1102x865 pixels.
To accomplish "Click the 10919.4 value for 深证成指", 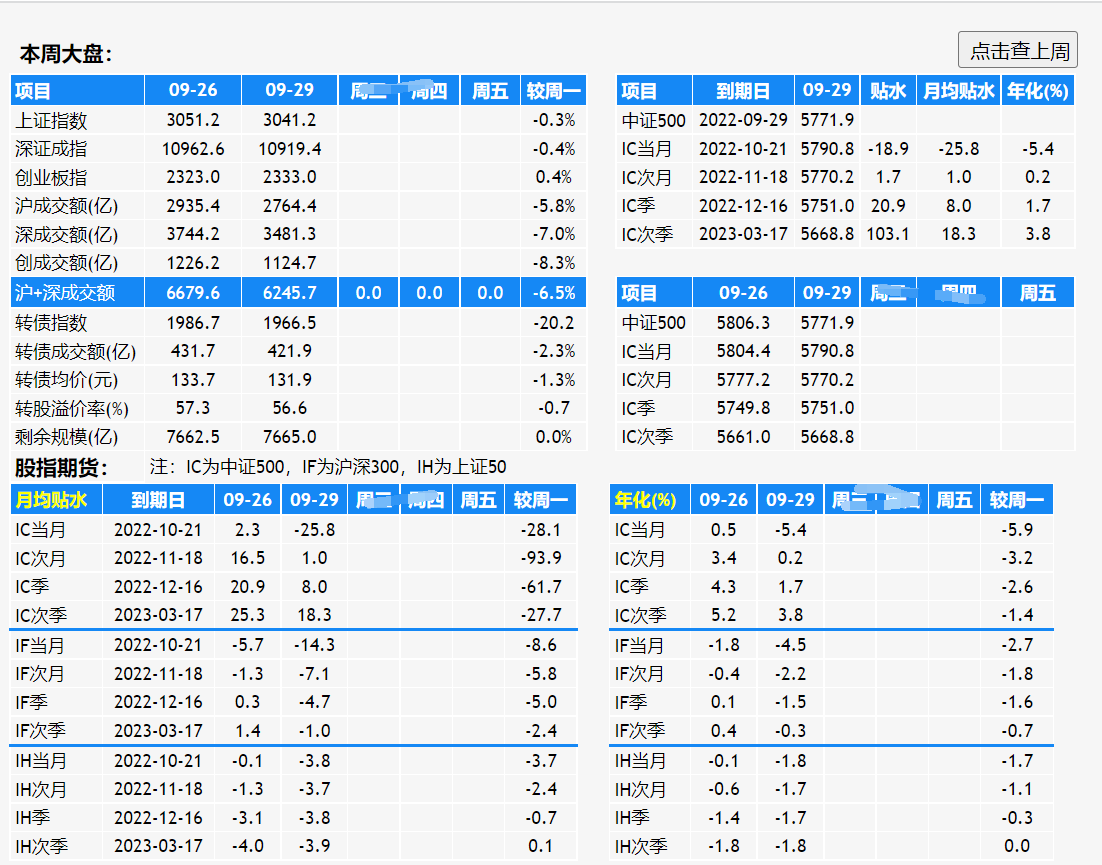I will (290, 149).
